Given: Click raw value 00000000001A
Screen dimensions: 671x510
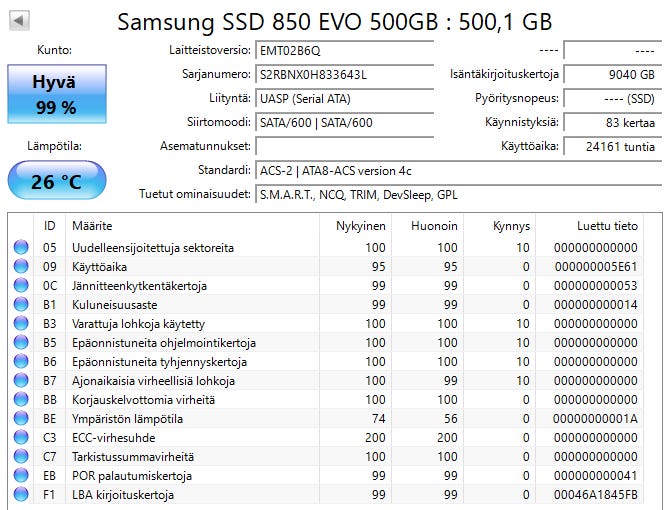Looking at the screenshot, I should coord(595,418).
